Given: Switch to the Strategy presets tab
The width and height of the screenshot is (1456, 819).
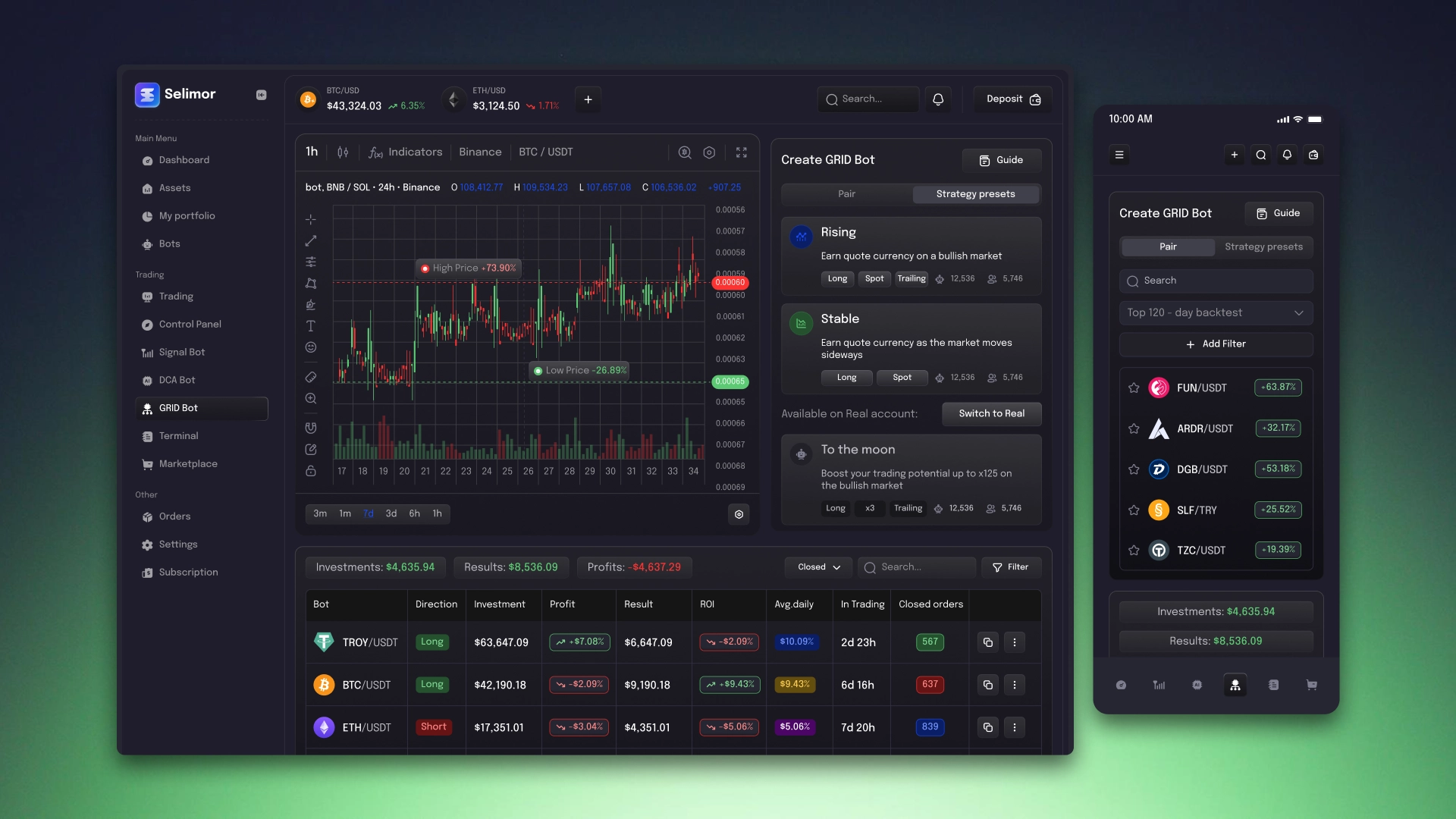Looking at the screenshot, I should coord(975,194).
